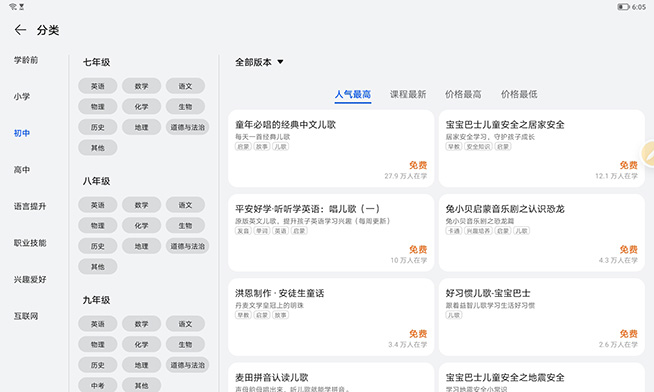This screenshot has height=392, width=654.
Task: Choose the 价格最高 sorting tab
Action: 463,94
